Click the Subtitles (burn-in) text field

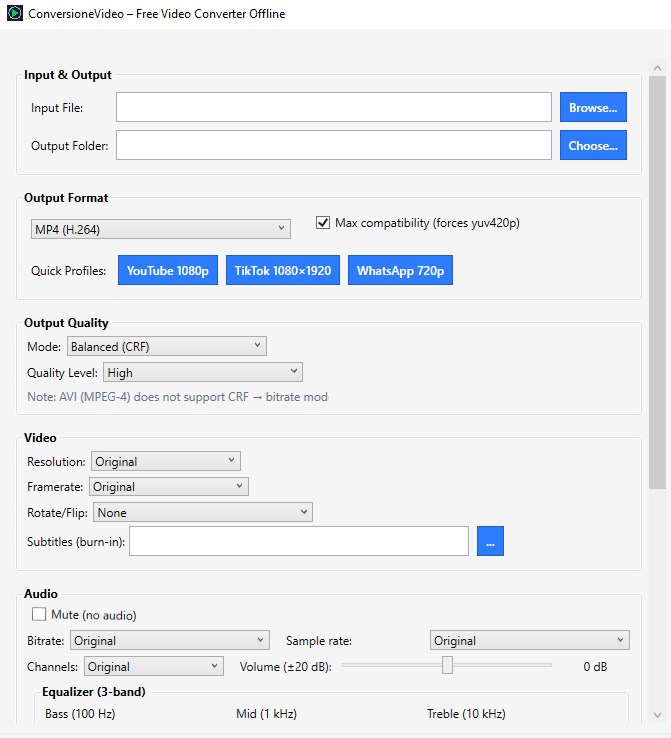299,541
